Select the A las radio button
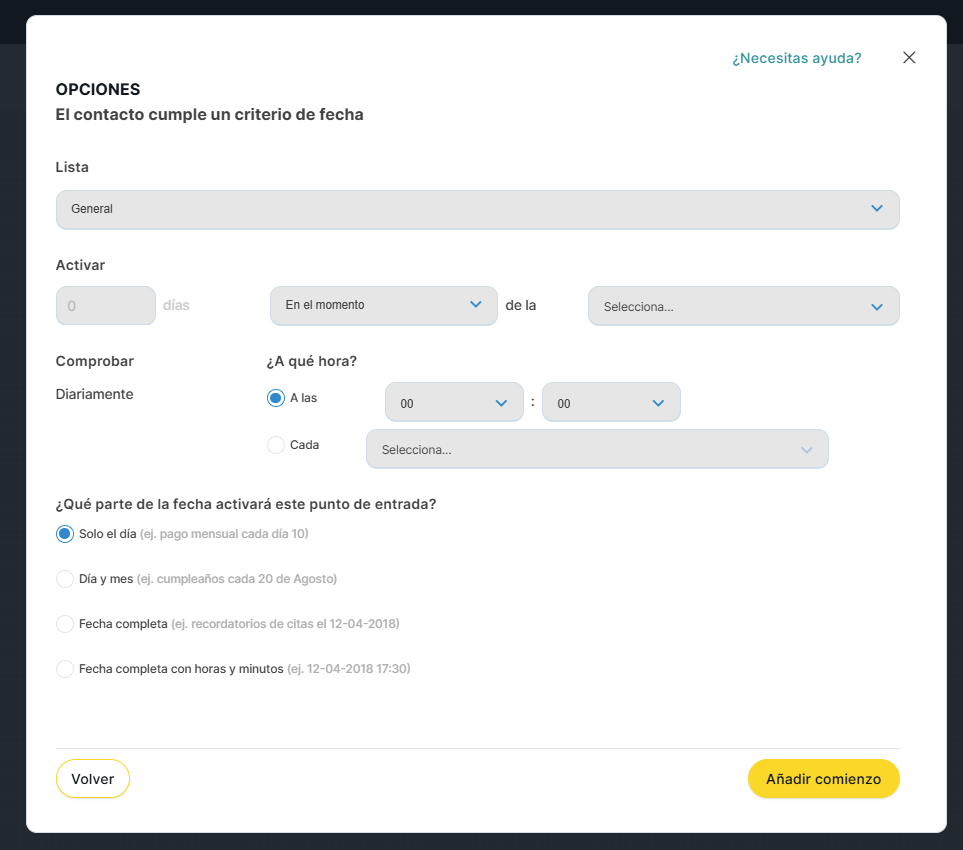Viewport: 963px width, 850px height. [276, 398]
